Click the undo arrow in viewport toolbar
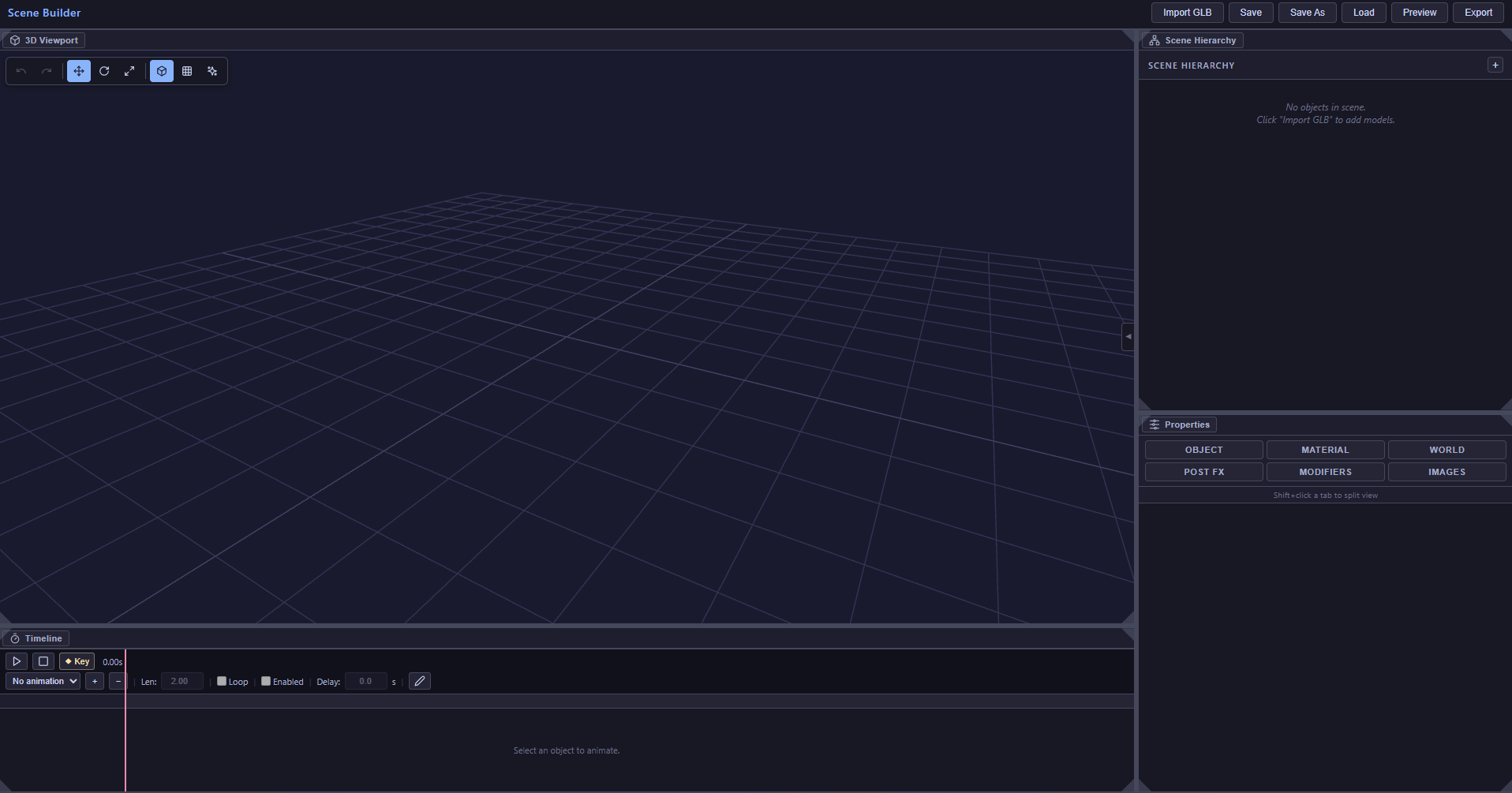Image resolution: width=1512 pixels, height=793 pixels. (21, 71)
